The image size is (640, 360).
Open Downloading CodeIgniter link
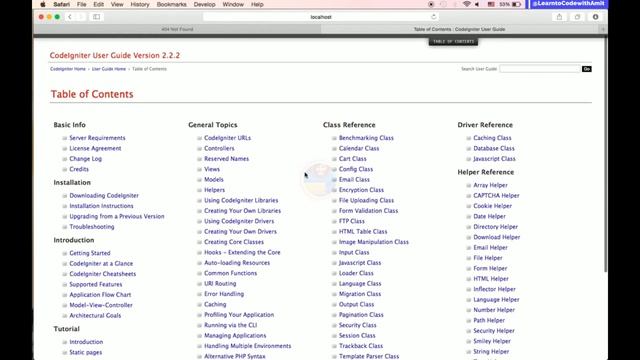click(x=104, y=196)
